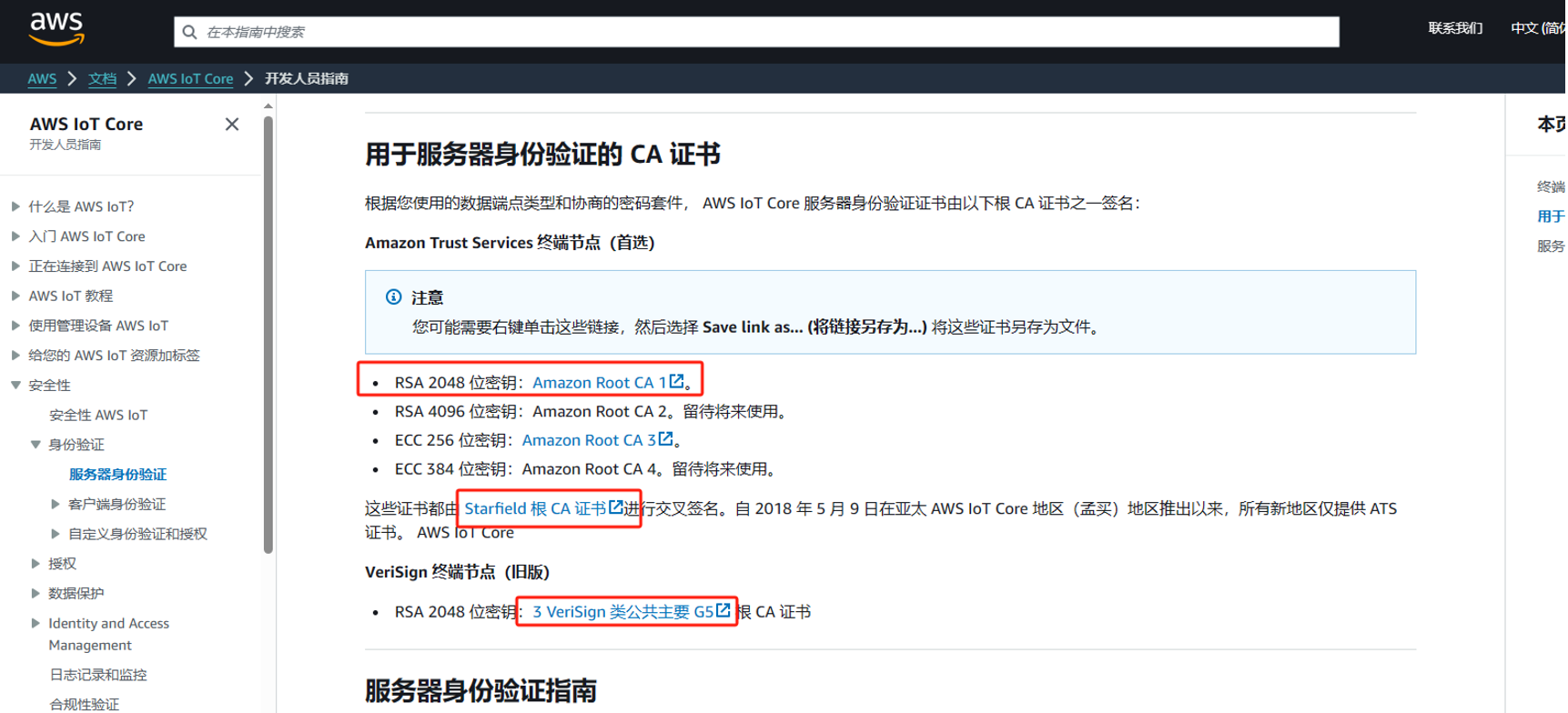The height and width of the screenshot is (713, 1568).
Task: Open the 中文 language selector
Action: tap(1538, 28)
